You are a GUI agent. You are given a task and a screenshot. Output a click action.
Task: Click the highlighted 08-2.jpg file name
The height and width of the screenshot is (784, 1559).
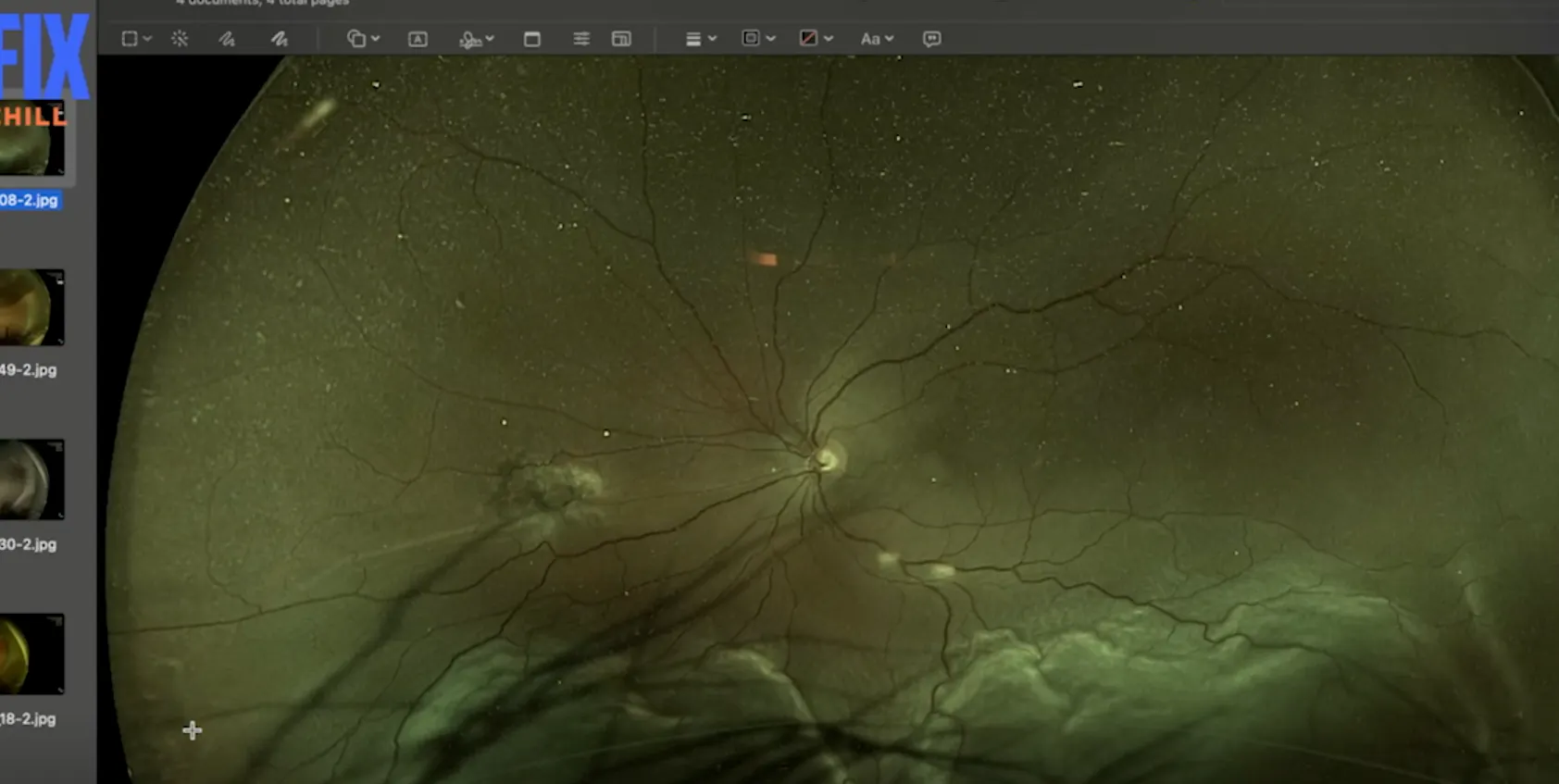(x=29, y=200)
